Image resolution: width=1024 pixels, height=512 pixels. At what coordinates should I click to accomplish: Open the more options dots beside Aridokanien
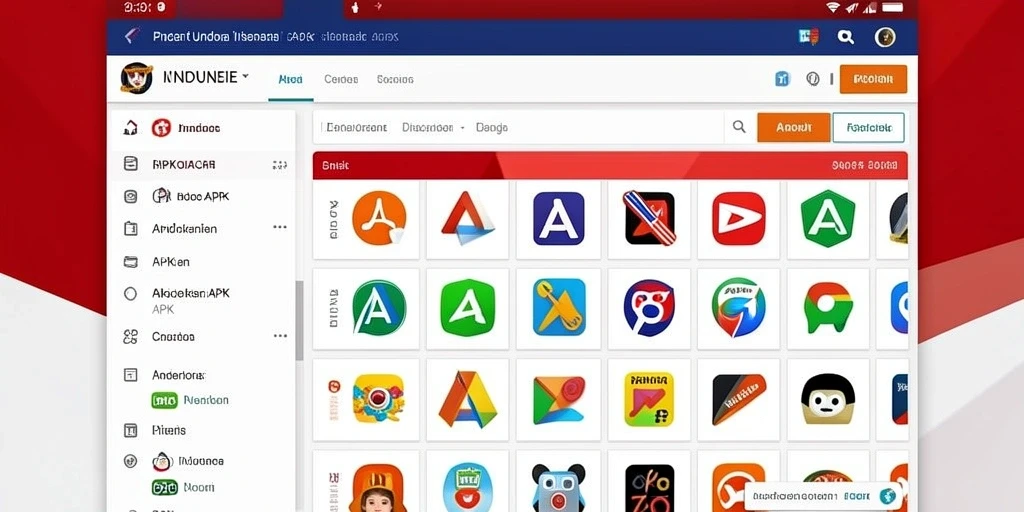pyautogui.click(x=280, y=227)
